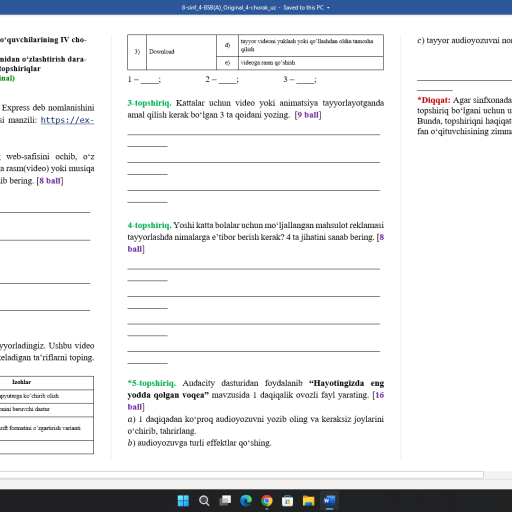Click the blank after 1 –
The width and height of the screenshot is (512, 512).
(150, 80)
